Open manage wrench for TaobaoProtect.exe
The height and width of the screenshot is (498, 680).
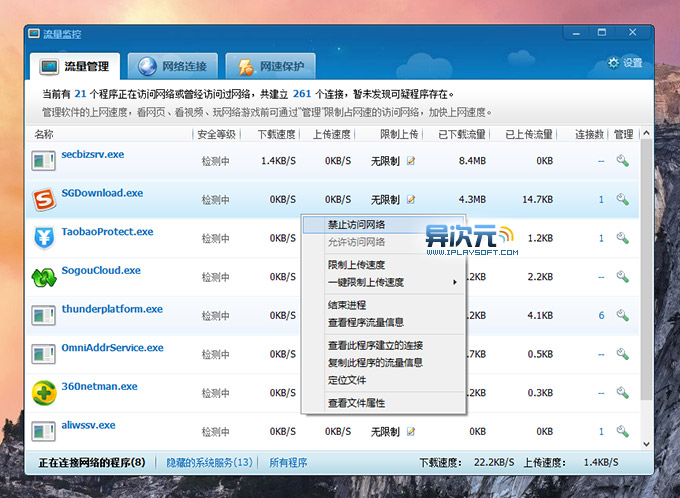(x=623, y=238)
